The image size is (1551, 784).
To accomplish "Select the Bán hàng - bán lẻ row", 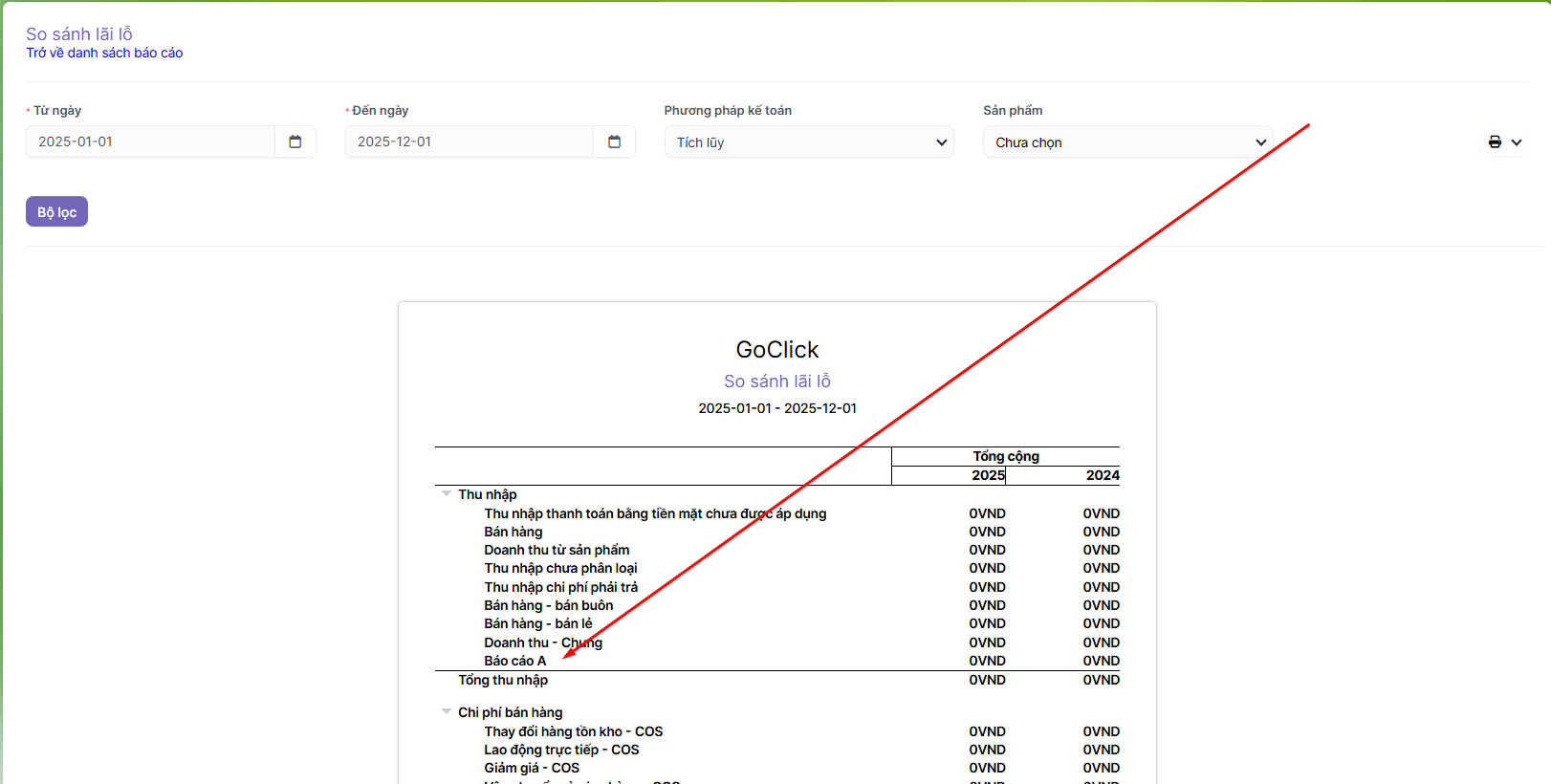I will [x=538, y=623].
